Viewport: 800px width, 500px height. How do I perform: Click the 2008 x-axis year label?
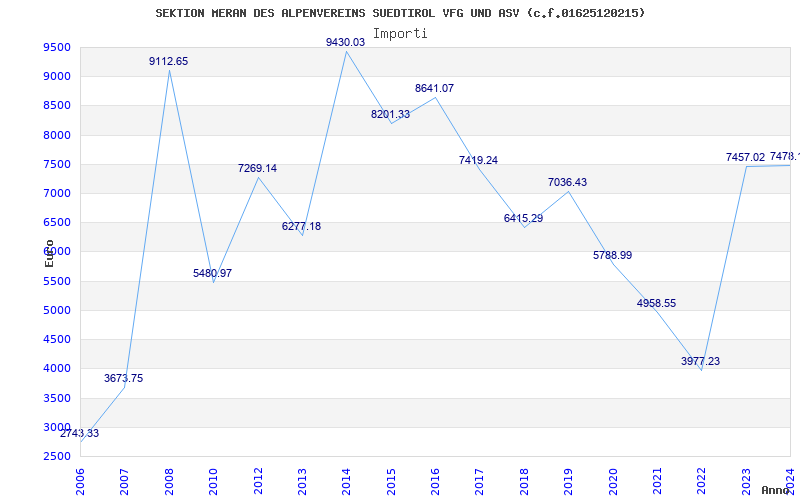[169, 482]
